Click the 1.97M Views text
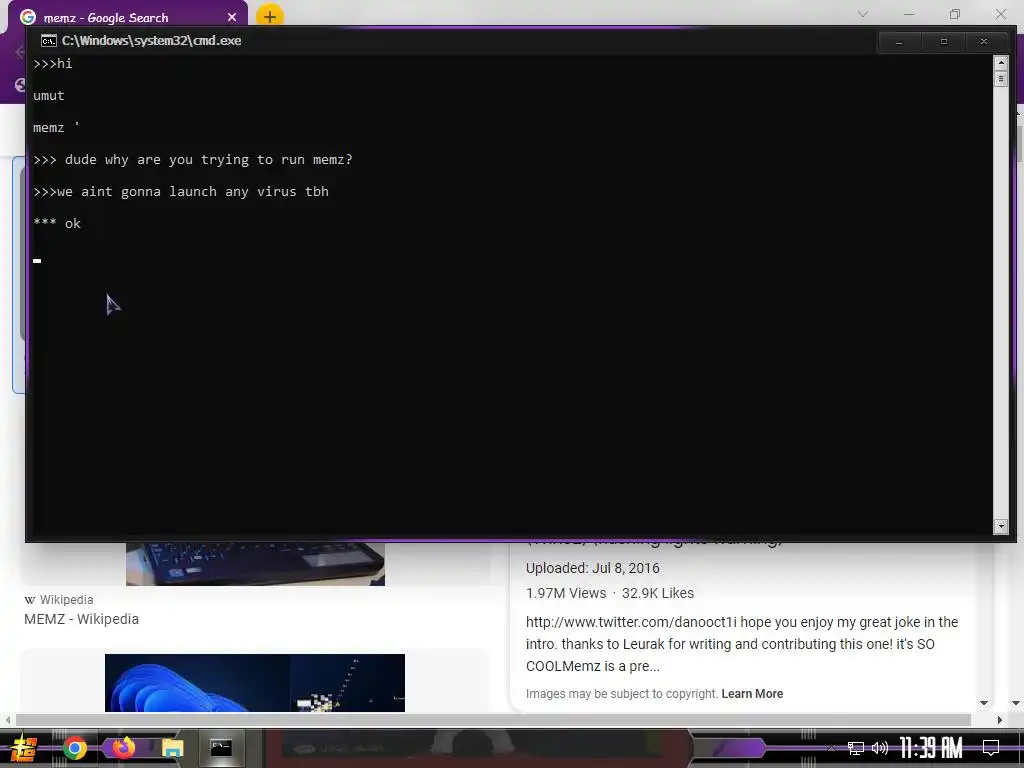This screenshot has width=1024, height=768. coord(566,593)
